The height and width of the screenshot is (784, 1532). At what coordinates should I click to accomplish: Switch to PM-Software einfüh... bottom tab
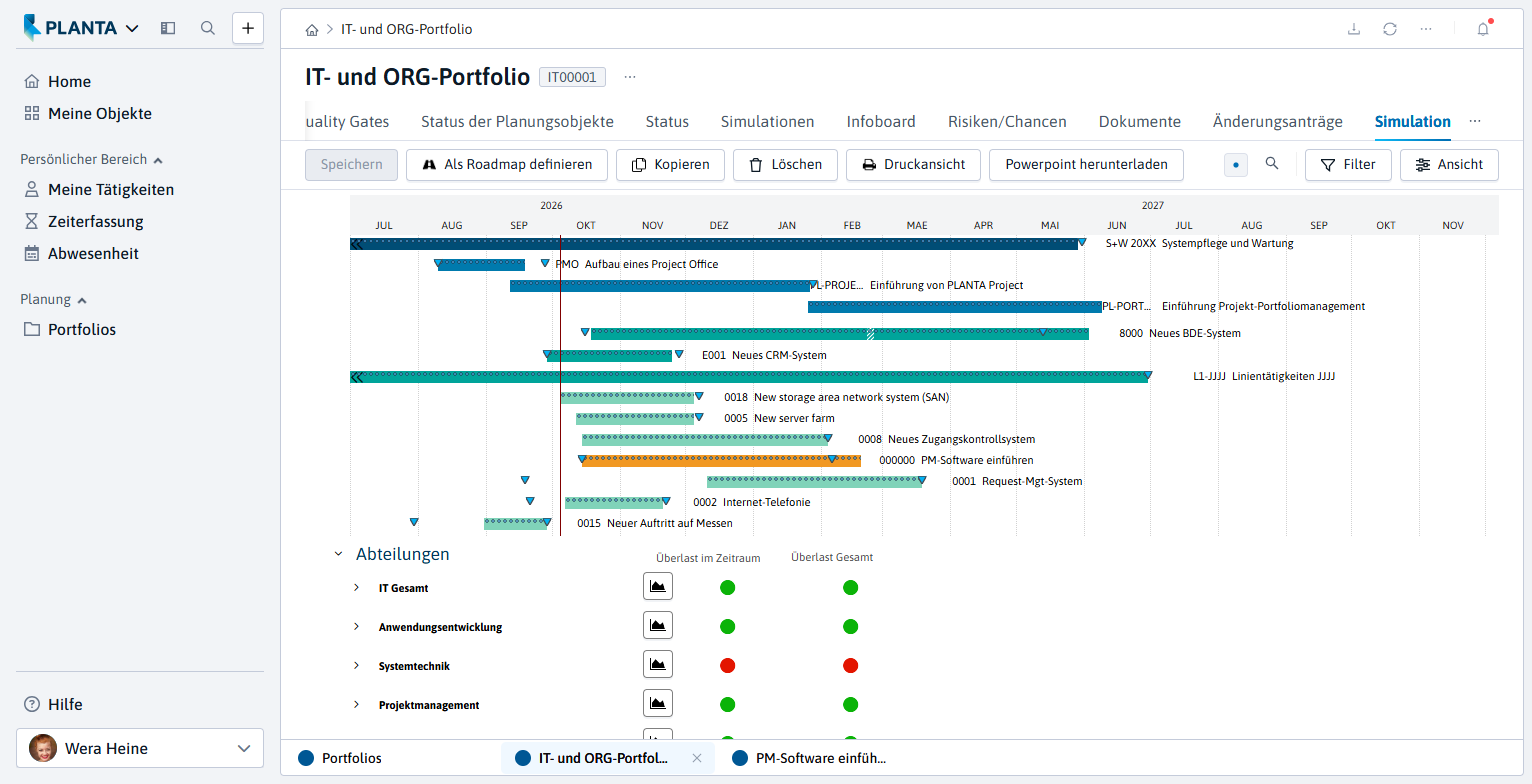click(x=809, y=758)
